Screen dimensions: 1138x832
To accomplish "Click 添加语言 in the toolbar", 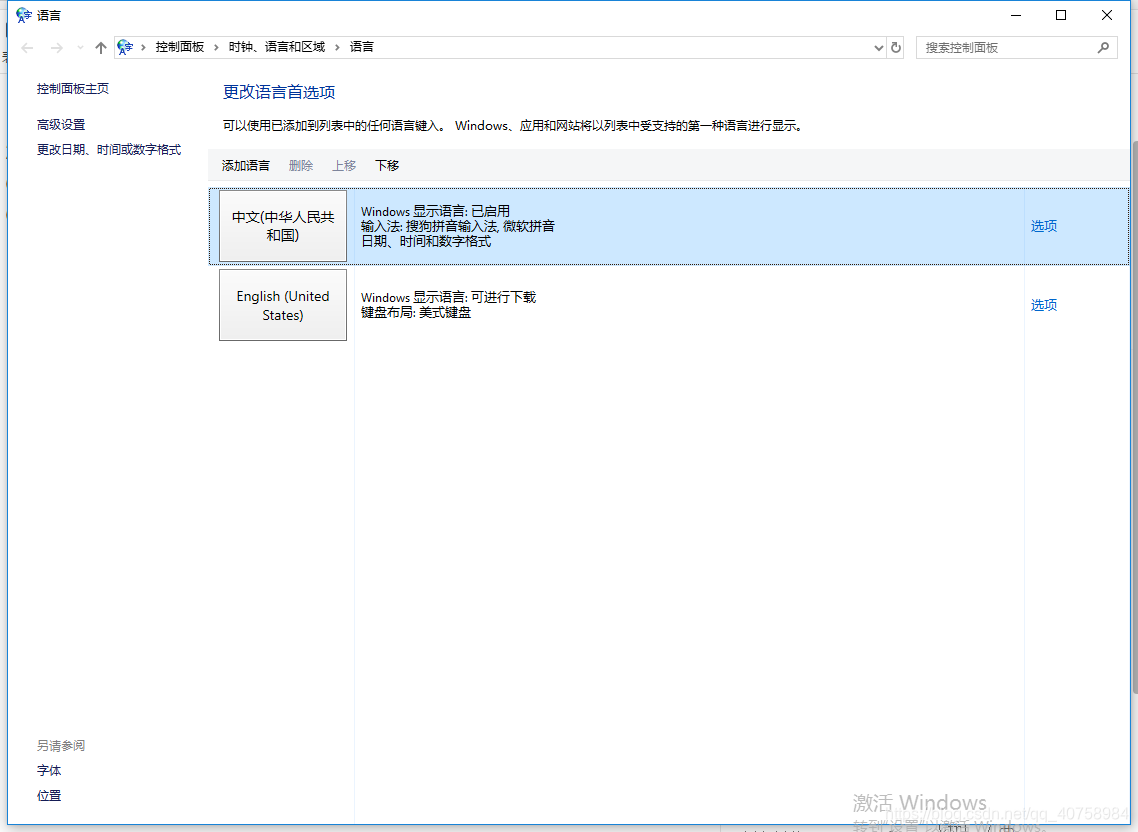I will pos(245,166).
